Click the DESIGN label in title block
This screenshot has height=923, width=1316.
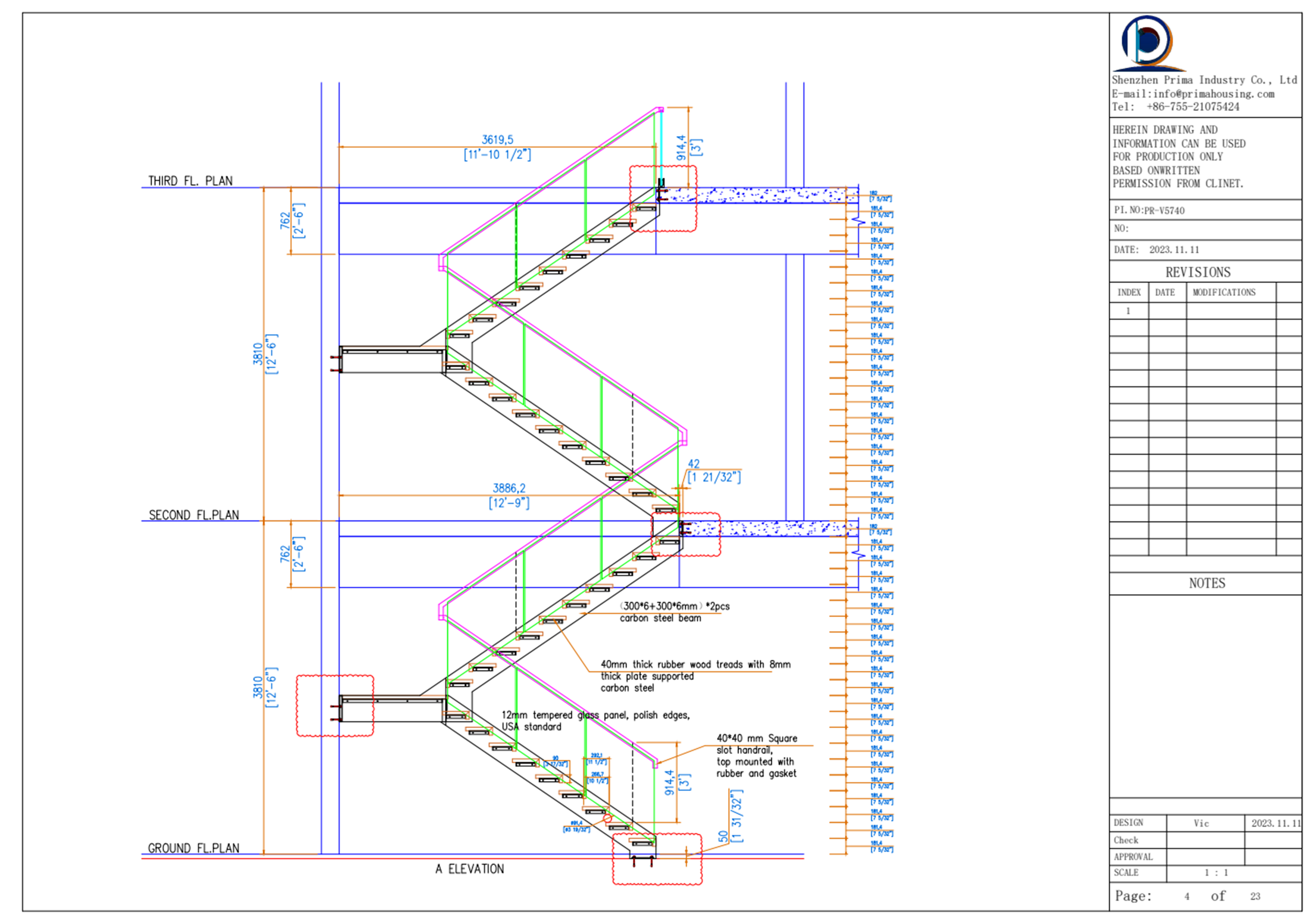click(x=1129, y=823)
